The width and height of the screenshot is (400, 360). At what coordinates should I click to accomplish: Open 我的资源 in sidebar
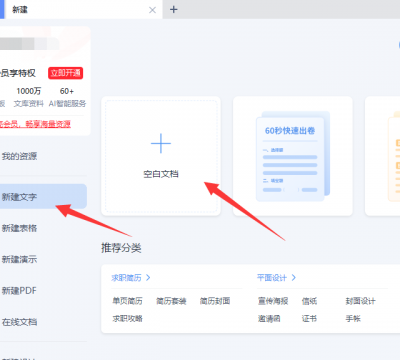coord(19,156)
